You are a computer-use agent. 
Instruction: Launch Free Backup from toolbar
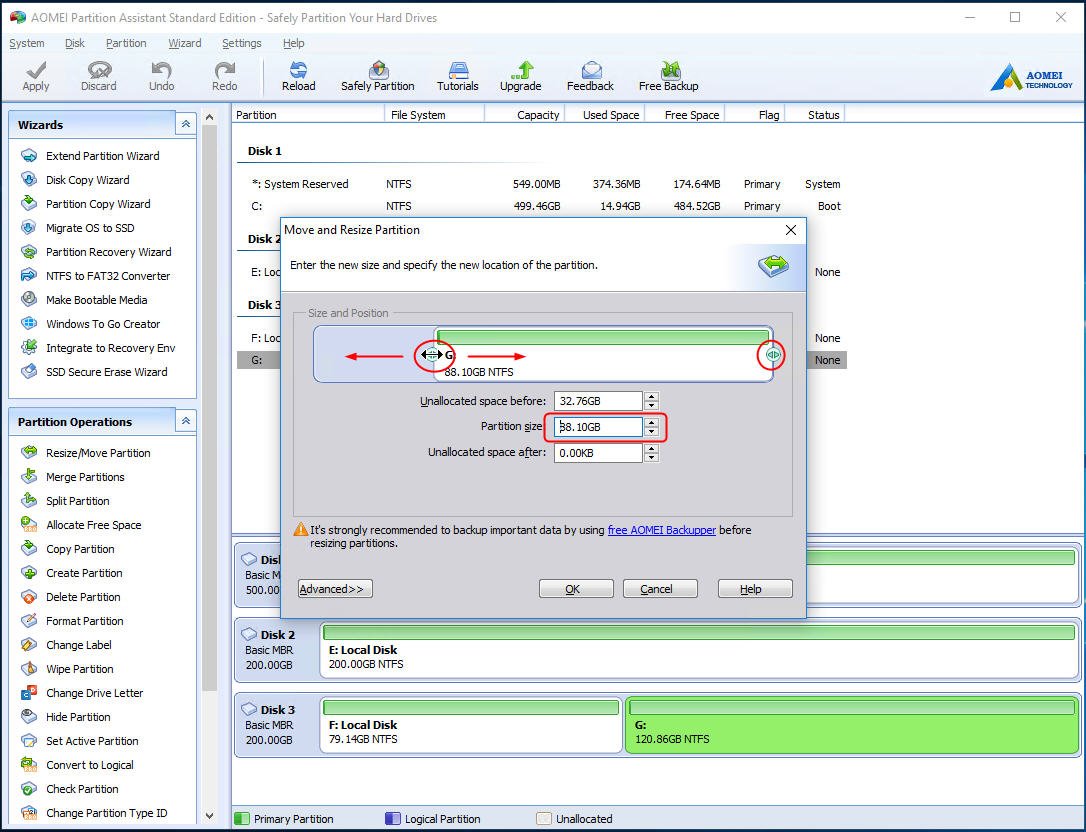(668, 76)
